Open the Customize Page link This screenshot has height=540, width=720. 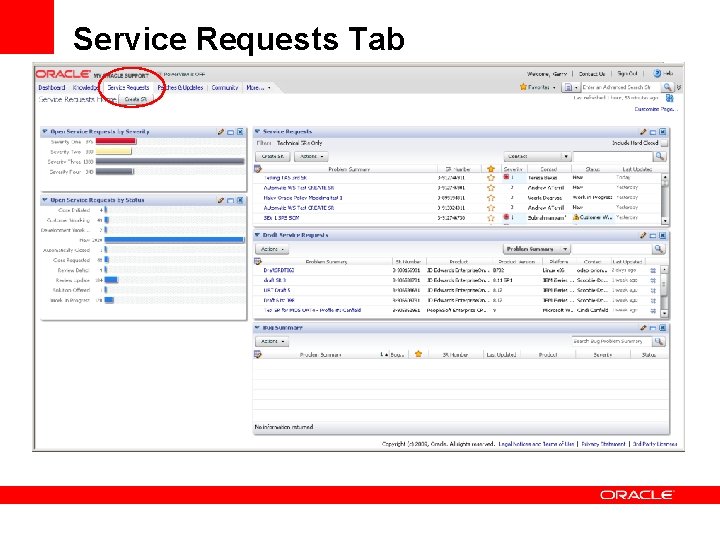coord(654,109)
